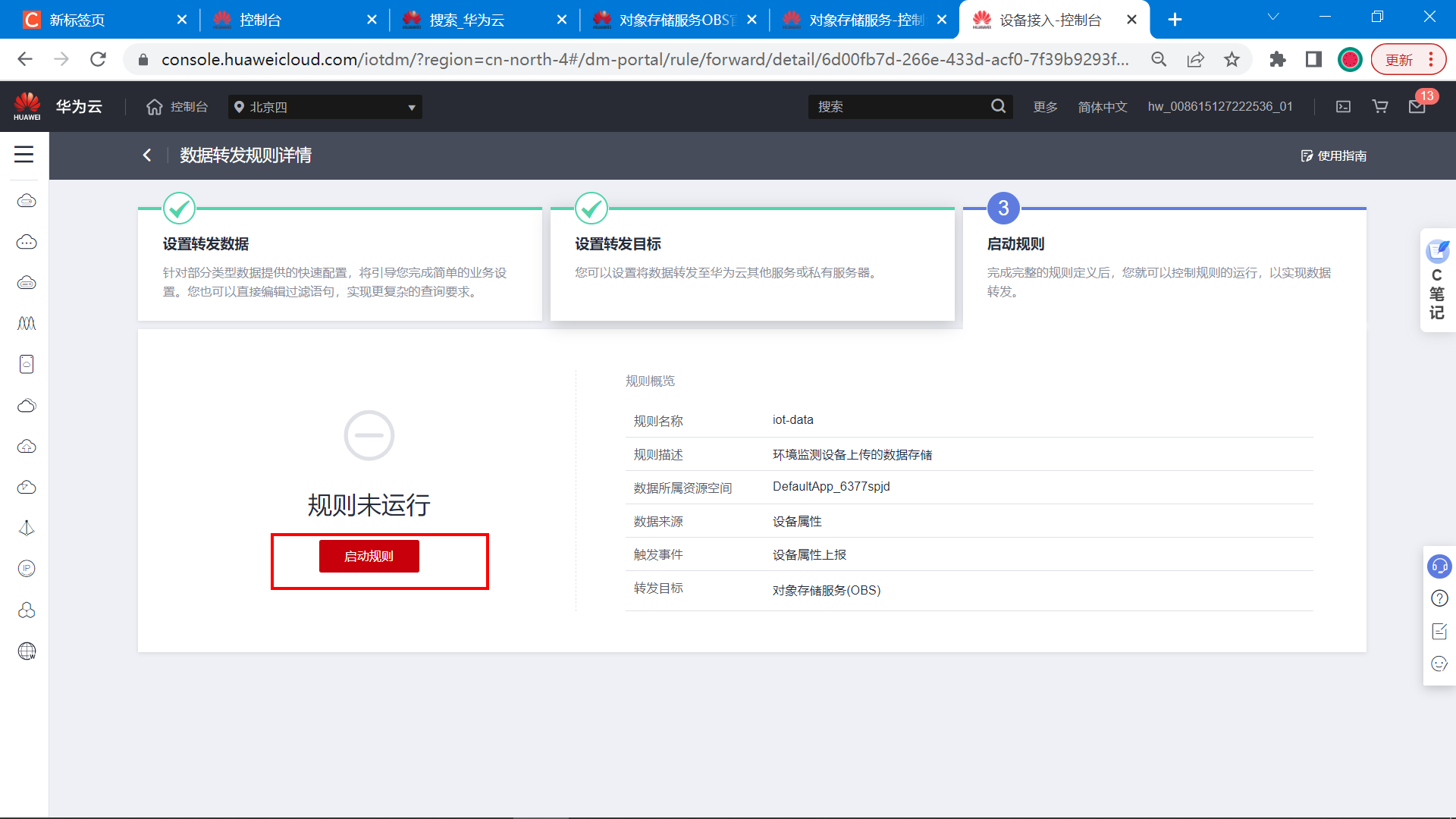Click the globe icon in the left sidebar
This screenshot has height=819, width=1456.
(x=27, y=651)
